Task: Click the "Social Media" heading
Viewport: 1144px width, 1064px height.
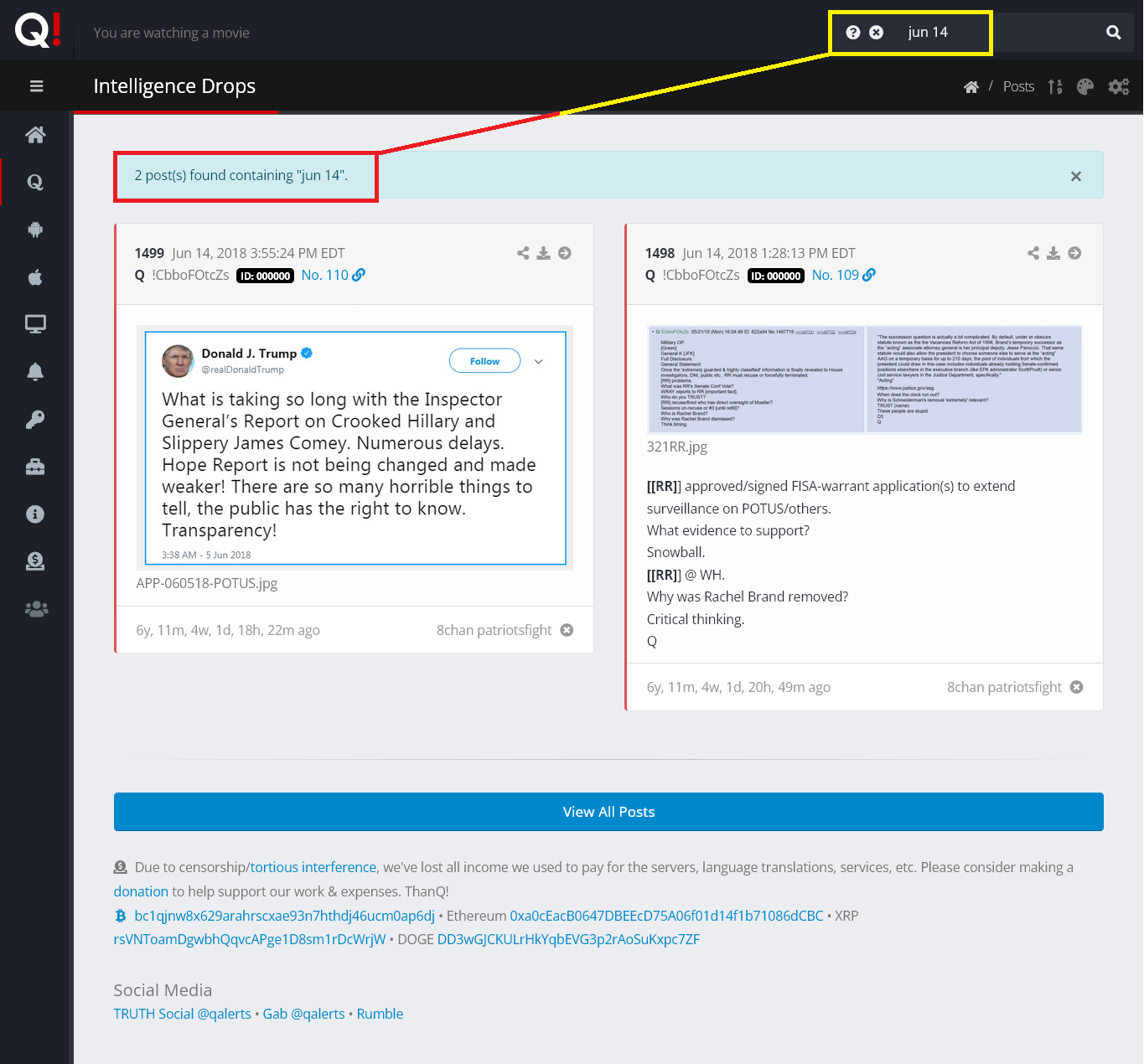Action: pyautogui.click(x=163, y=990)
